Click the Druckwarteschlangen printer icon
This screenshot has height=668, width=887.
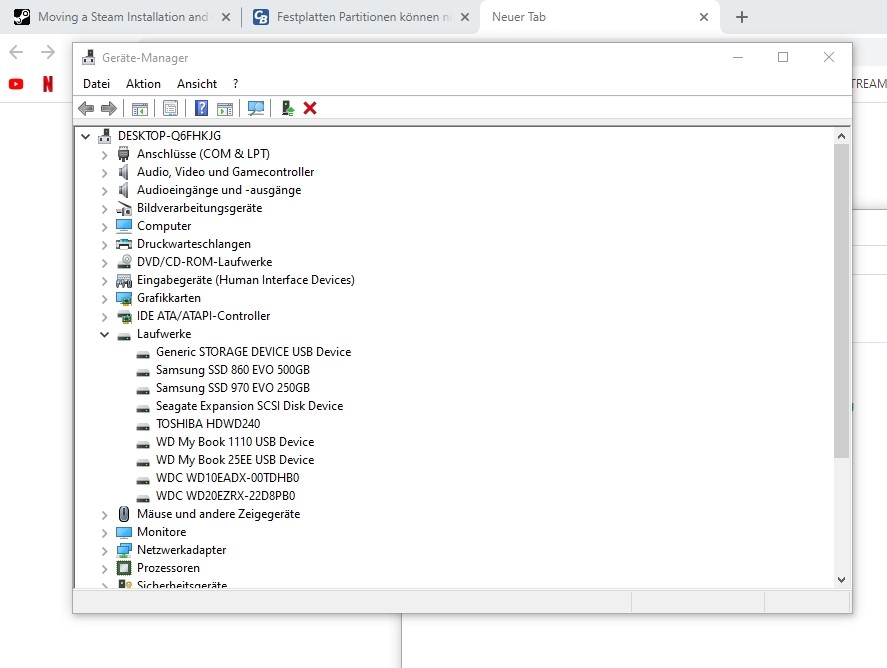124,244
